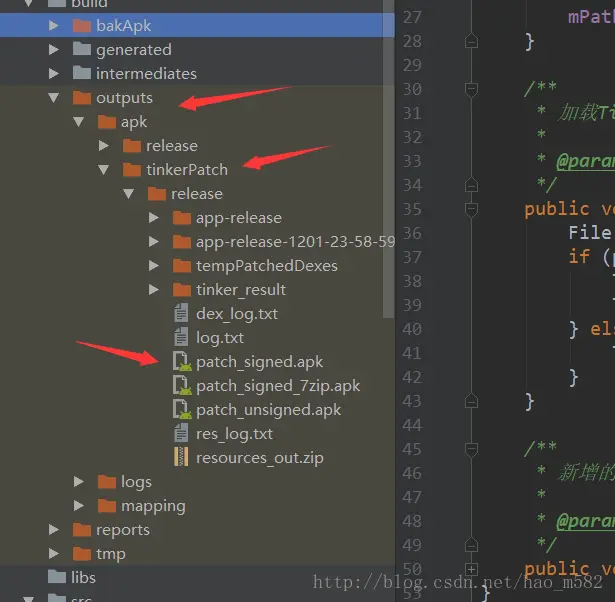Click the log.txt file icon
Screen dimensions: 615x602
pyautogui.click(x=181, y=337)
